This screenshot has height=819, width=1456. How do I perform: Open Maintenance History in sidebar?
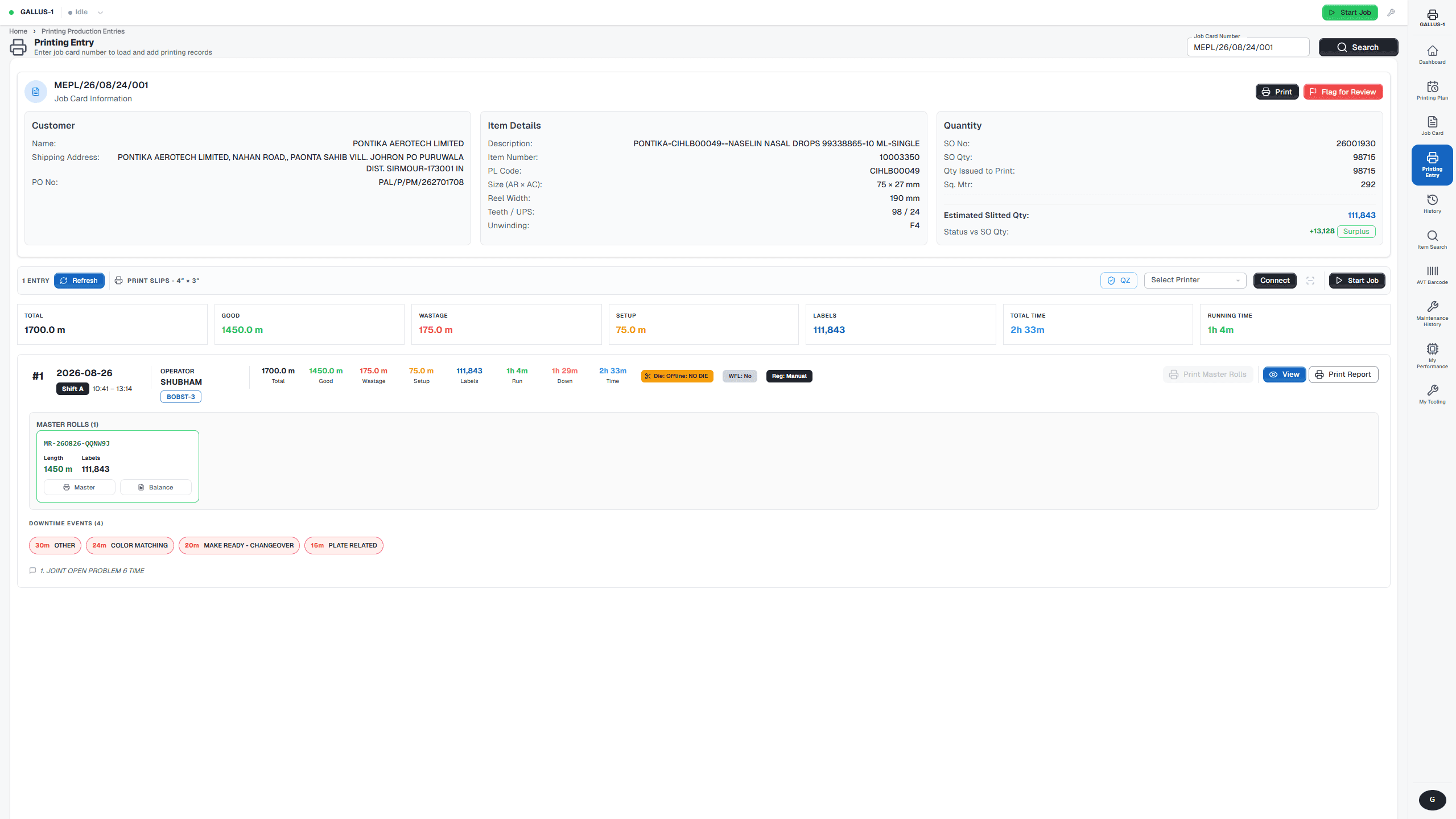(x=1432, y=314)
